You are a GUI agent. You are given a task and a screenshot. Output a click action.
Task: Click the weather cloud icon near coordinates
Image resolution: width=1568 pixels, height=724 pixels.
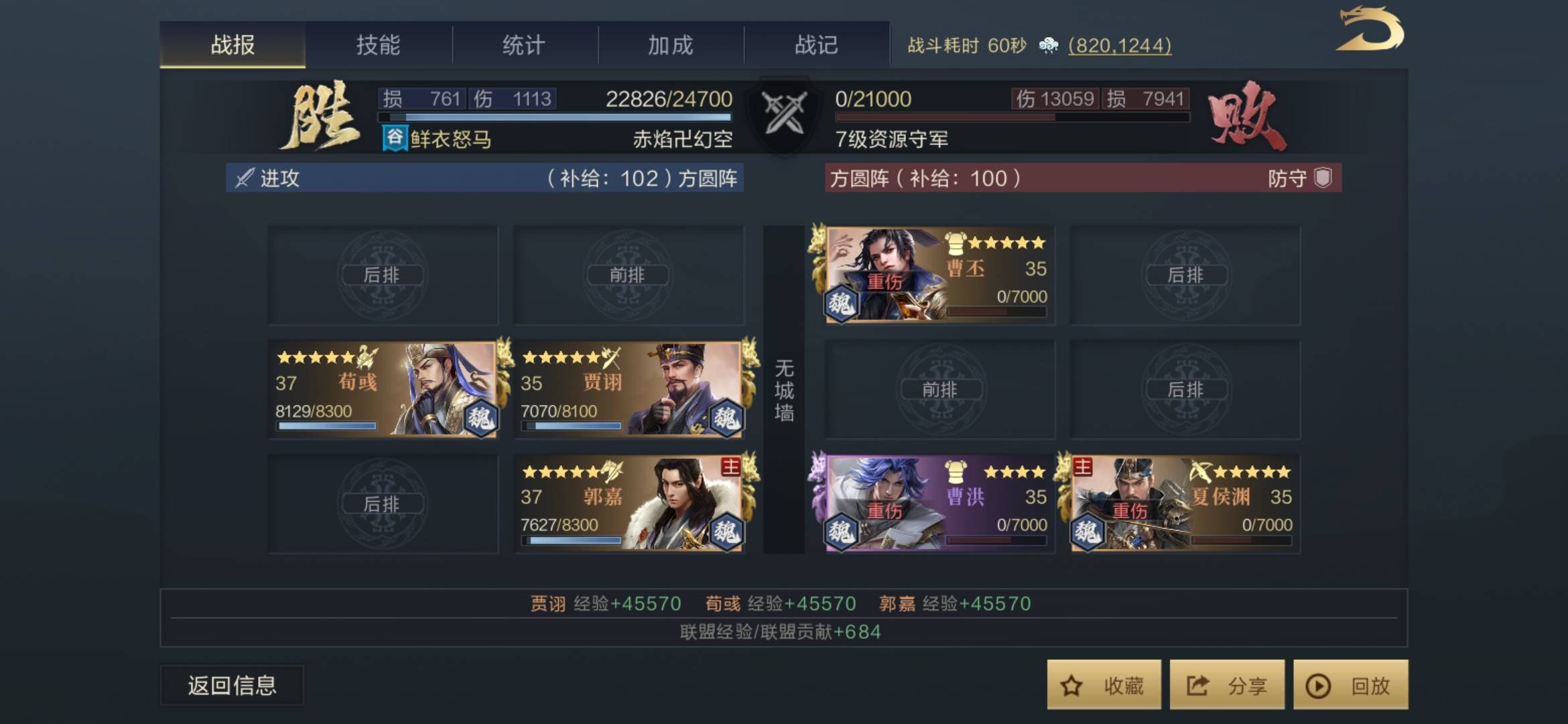1048,45
